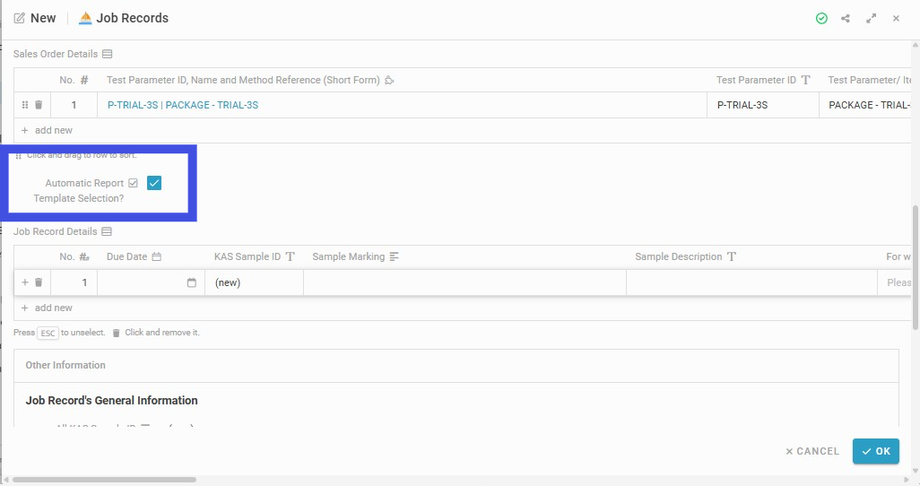Open the P-TRIAL-3S | PACKAGE - TRIAL-3S link

click(182, 105)
